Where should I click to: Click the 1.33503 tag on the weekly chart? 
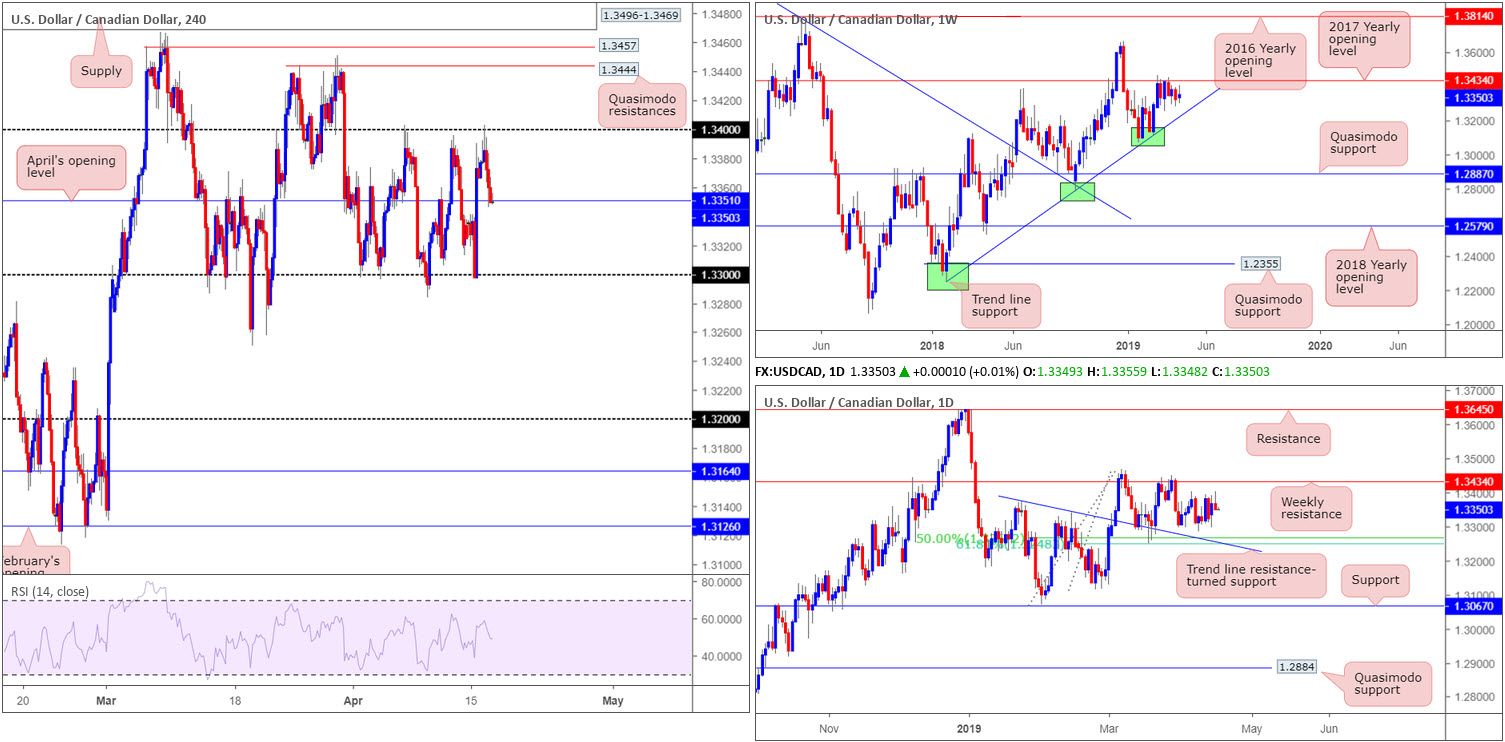1475,97
